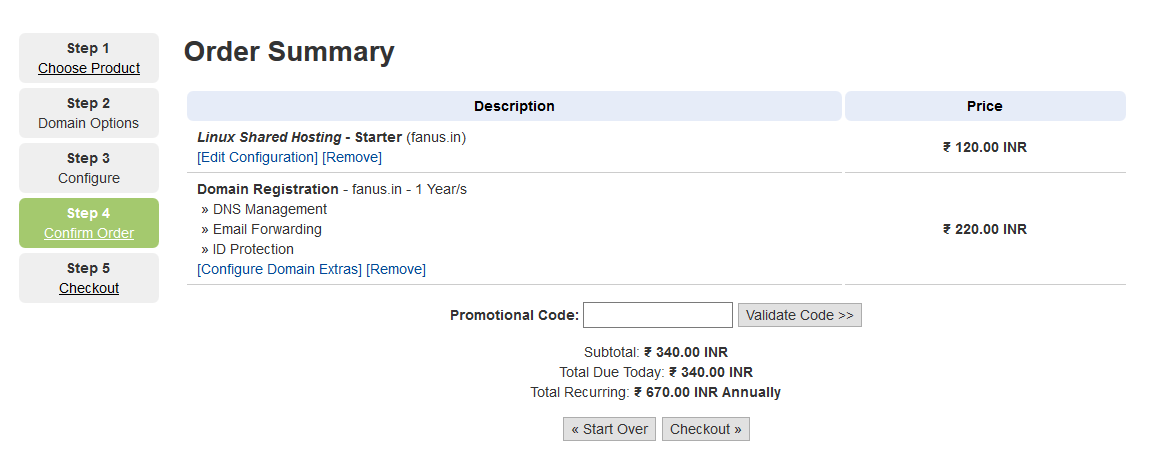1168x464 pixels.
Task: Click the Validate Code button
Action: click(799, 315)
